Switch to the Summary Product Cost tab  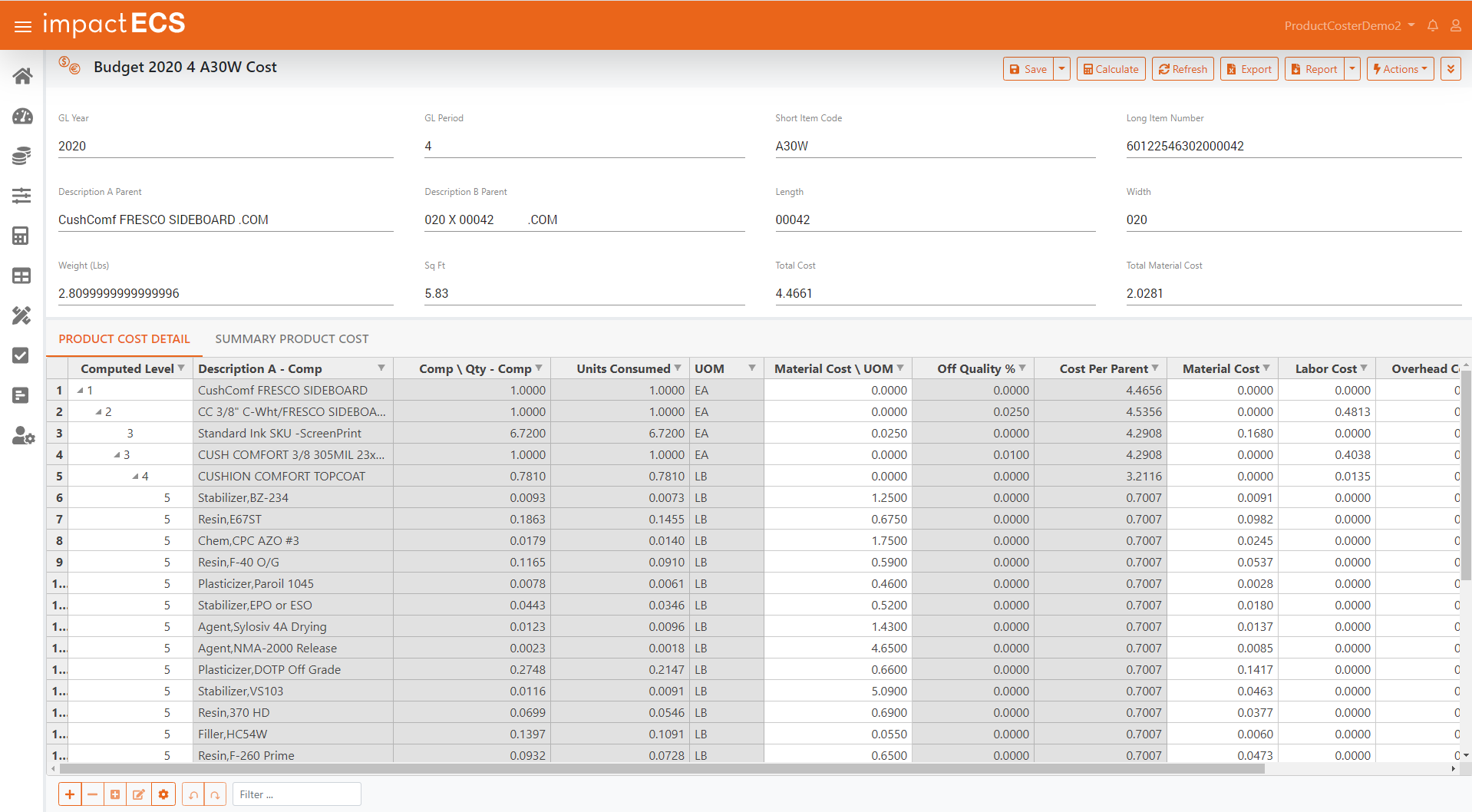[x=292, y=339]
